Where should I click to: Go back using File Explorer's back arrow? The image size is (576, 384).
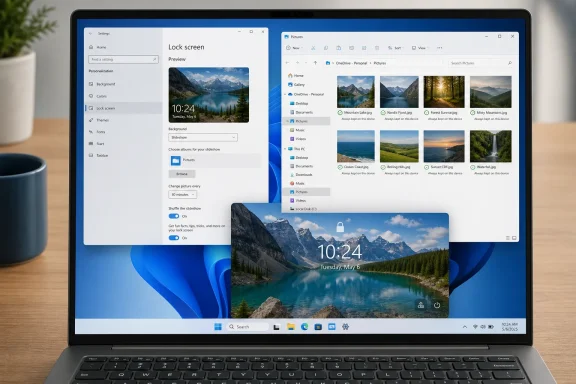coord(288,63)
